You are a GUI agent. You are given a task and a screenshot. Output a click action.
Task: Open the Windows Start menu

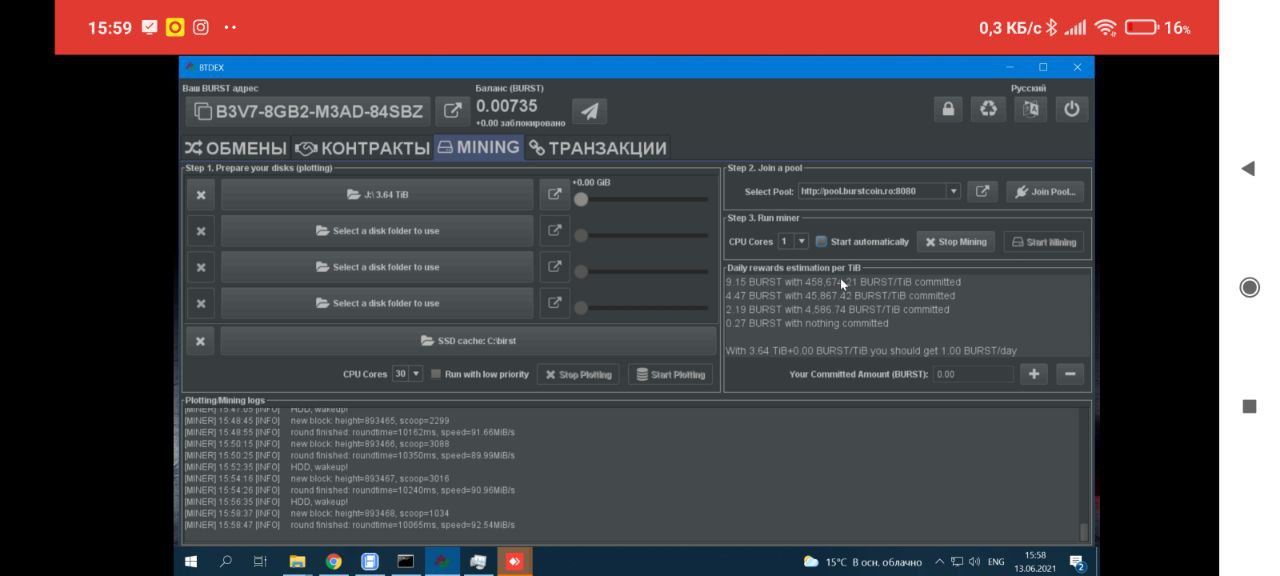pos(191,562)
